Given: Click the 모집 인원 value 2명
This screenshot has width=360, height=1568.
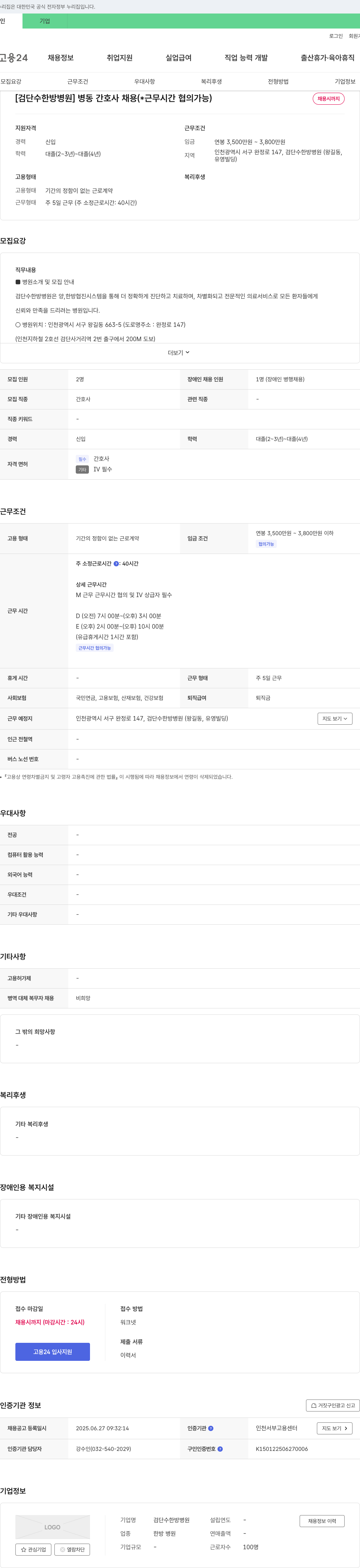Looking at the screenshot, I should pos(80,379).
